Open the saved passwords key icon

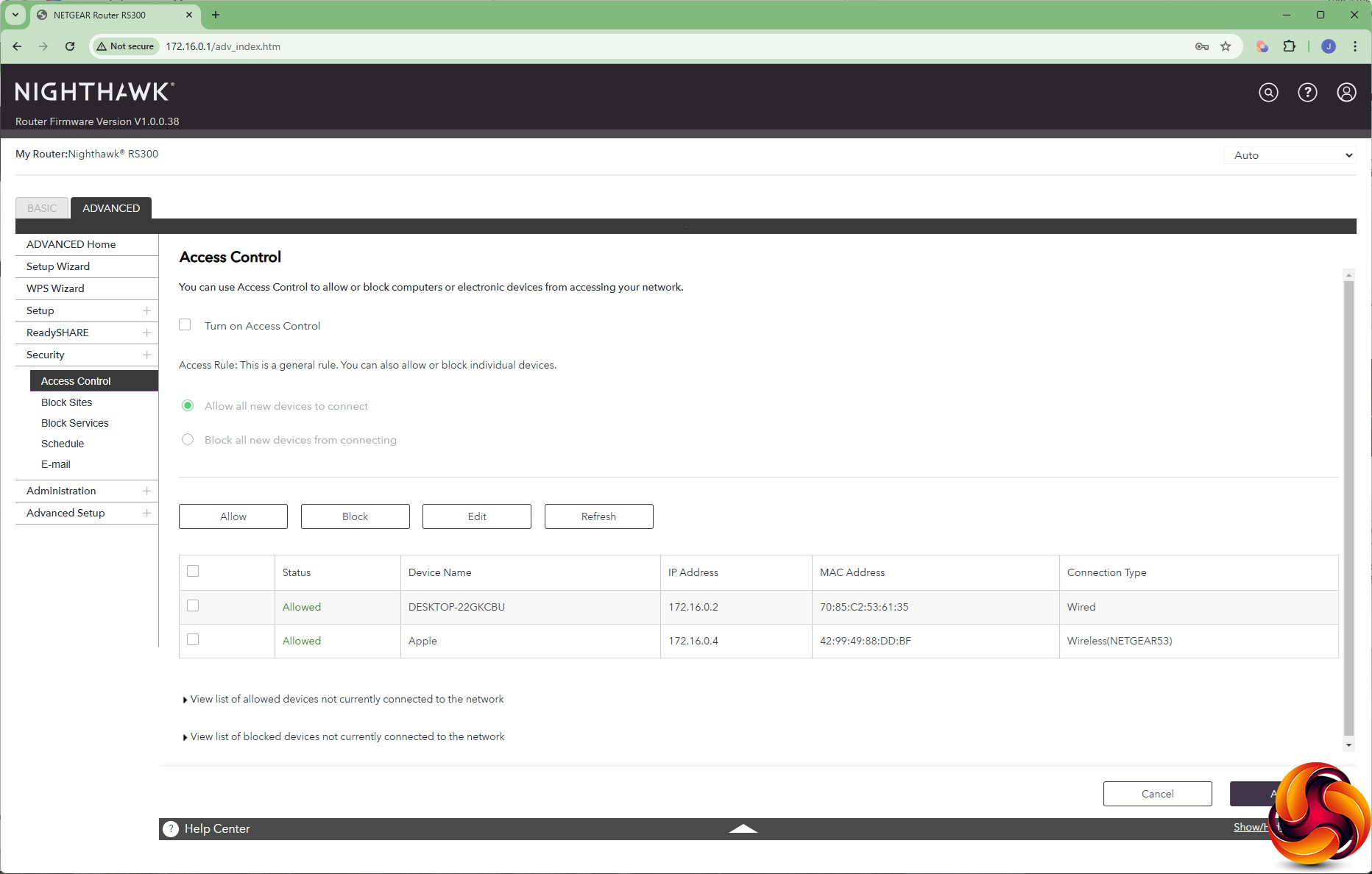[1202, 46]
